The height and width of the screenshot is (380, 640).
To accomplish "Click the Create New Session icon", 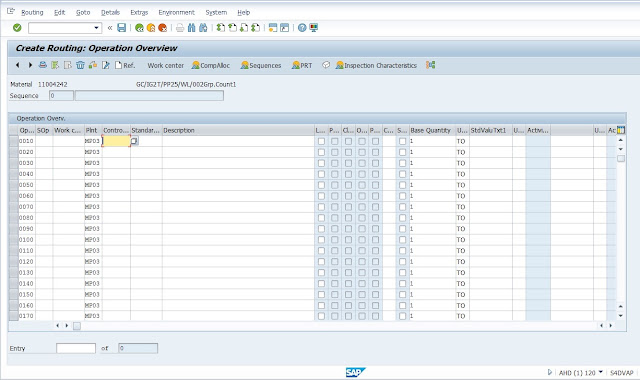I will click(x=273, y=28).
